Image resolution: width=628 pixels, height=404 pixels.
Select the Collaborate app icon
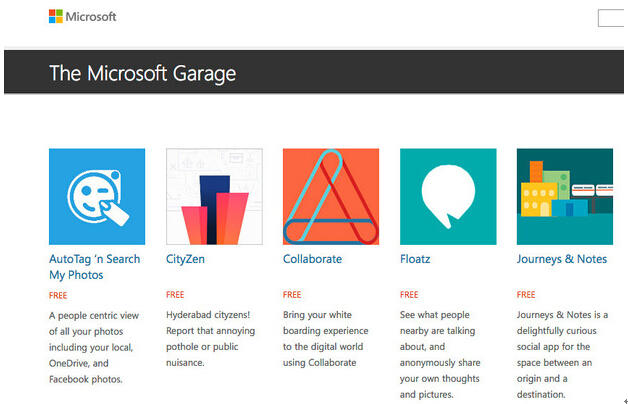[x=331, y=197]
